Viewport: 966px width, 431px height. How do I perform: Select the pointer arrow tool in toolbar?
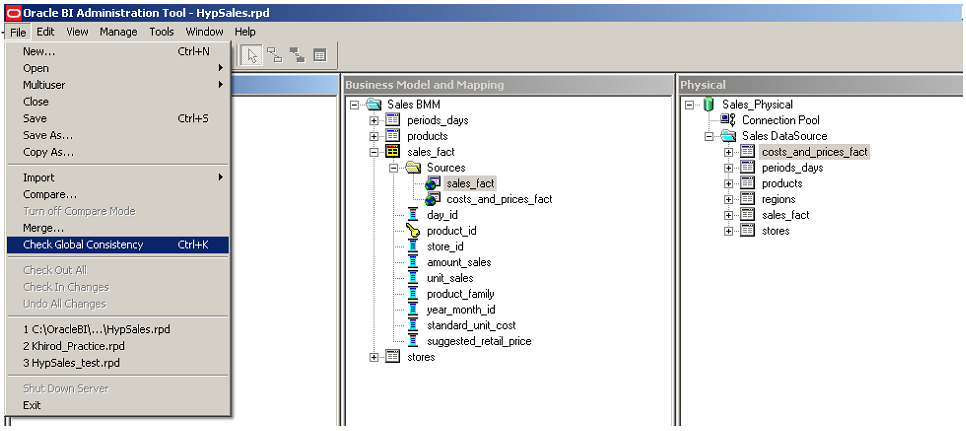pos(251,55)
